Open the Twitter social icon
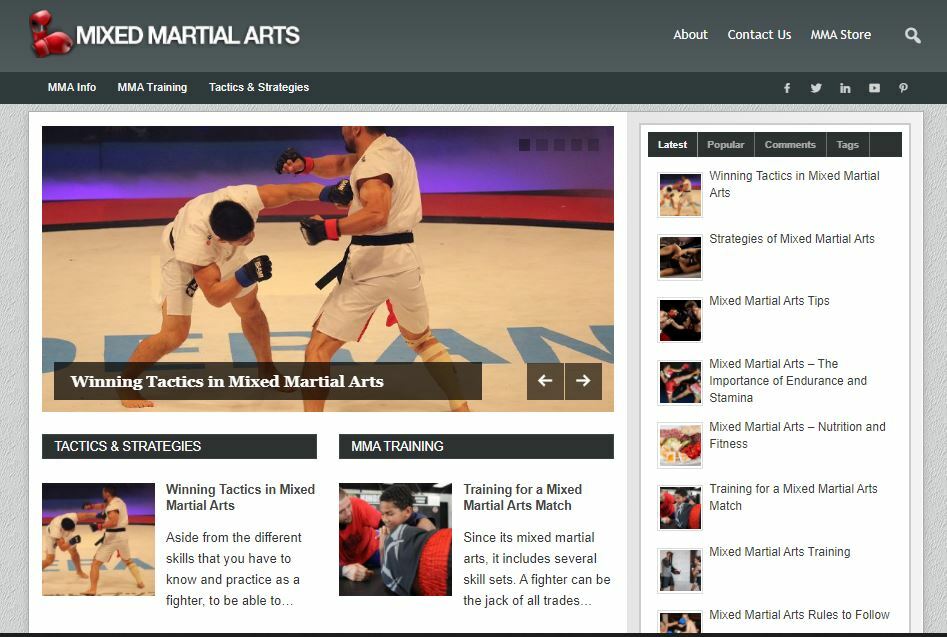This screenshot has height=637, width=947. click(x=816, y=88)
